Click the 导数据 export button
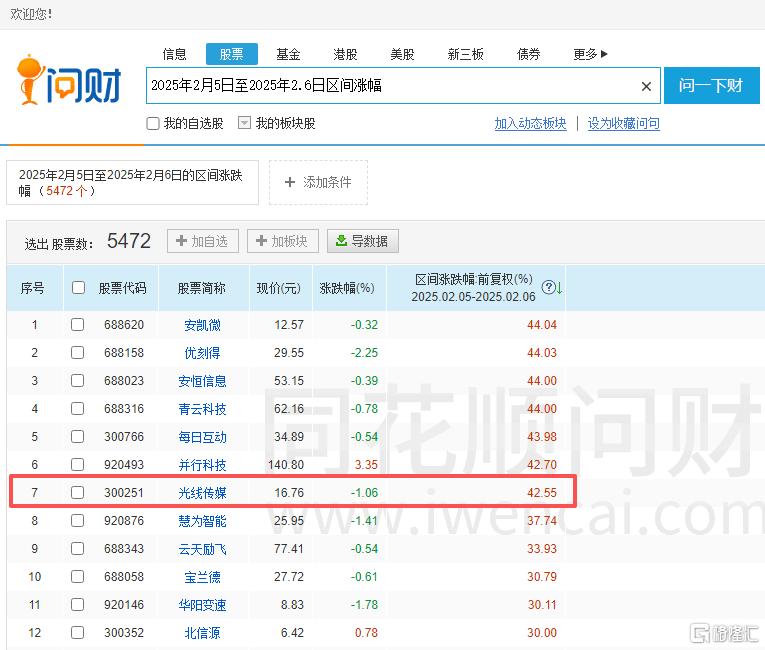Screen dimensions: 765x650 point(363,241)
